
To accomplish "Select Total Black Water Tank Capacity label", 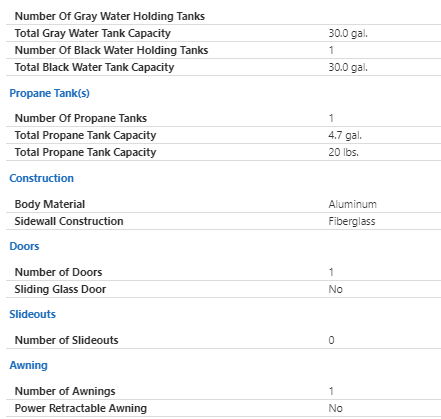I will tap(94, 67).
